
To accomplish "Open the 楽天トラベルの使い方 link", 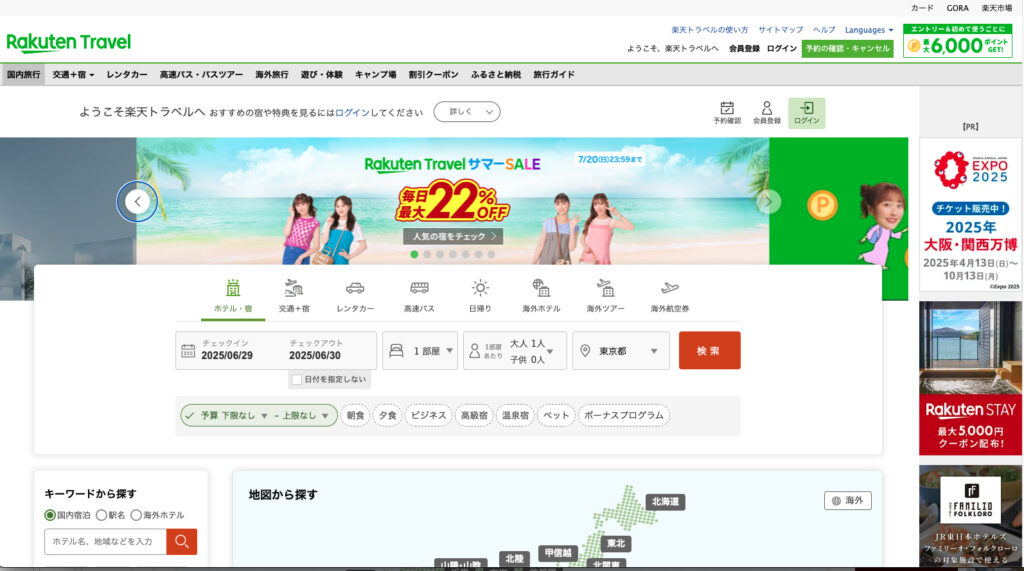I will click(709, 30).
